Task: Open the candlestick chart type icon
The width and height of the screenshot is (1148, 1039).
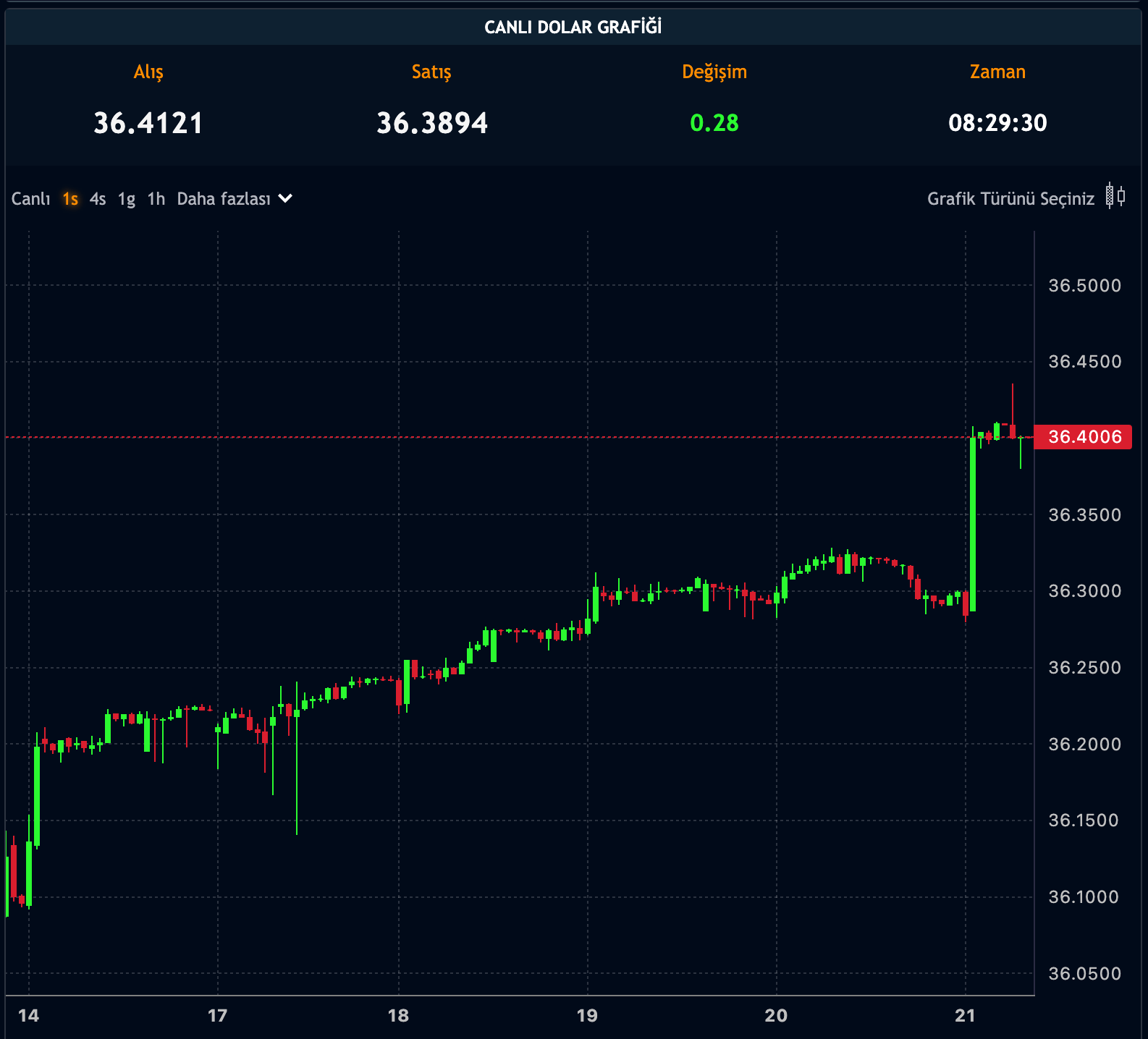Action: click(1115, 196)
